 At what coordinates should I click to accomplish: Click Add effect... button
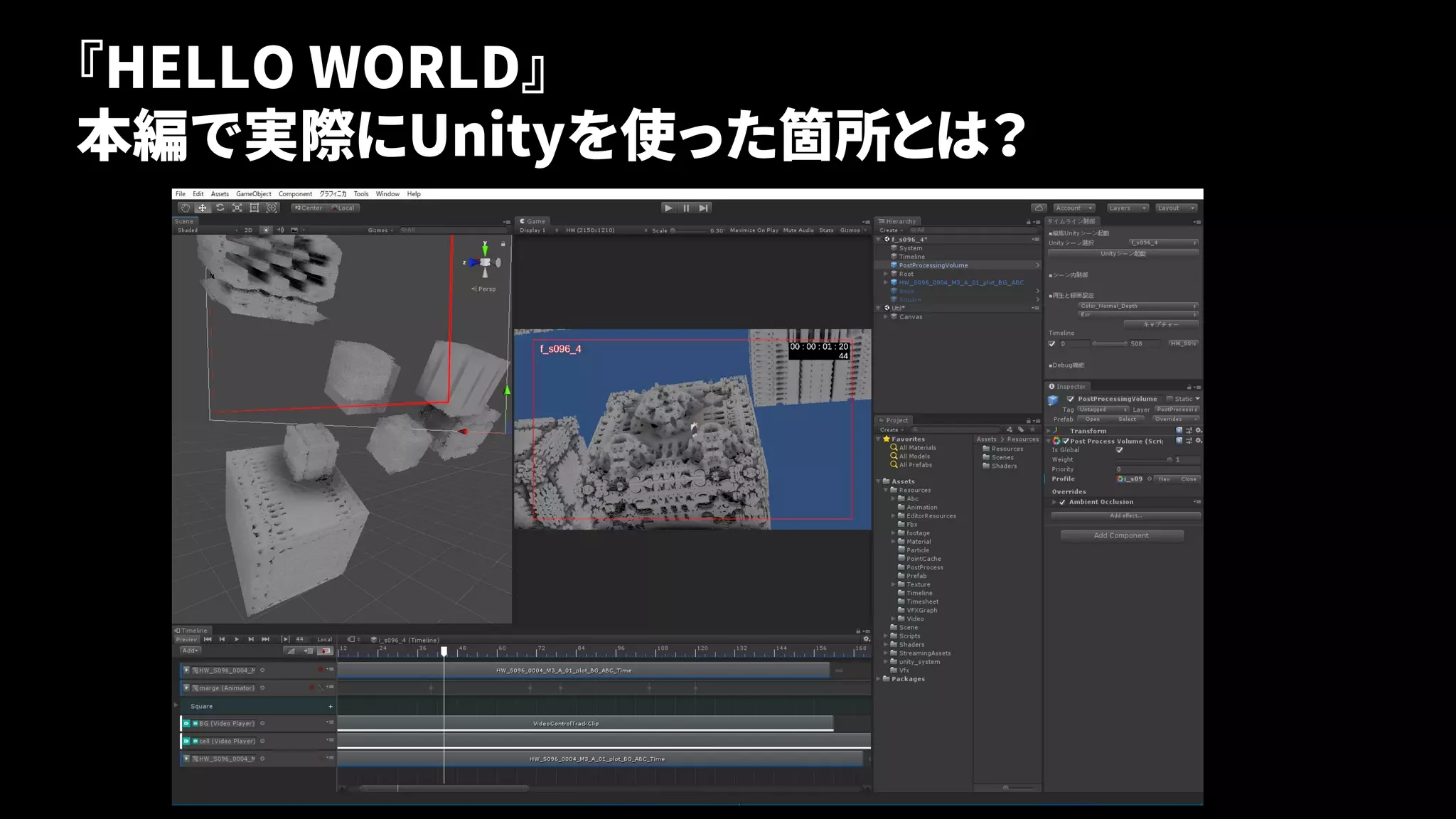[x=1126, y=515]
